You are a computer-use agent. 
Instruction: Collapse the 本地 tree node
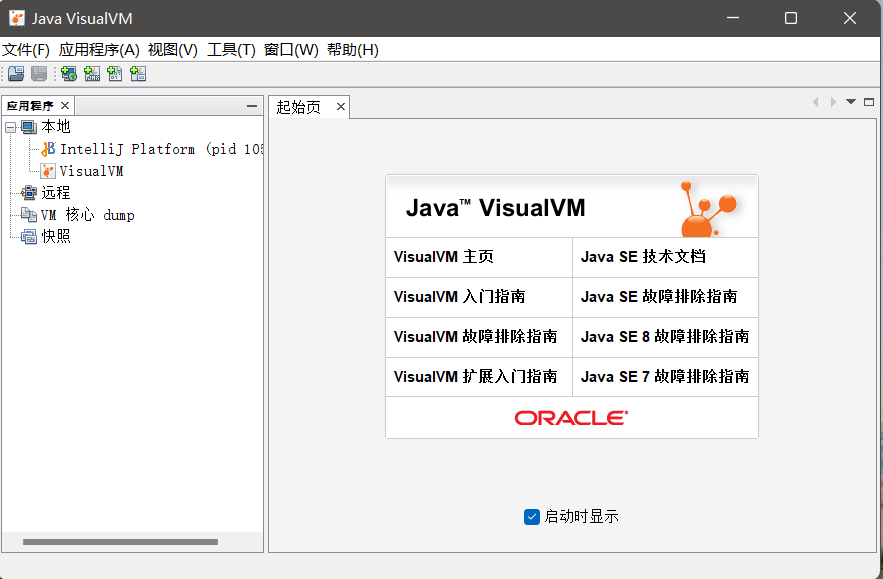click(x=11, y=128)
